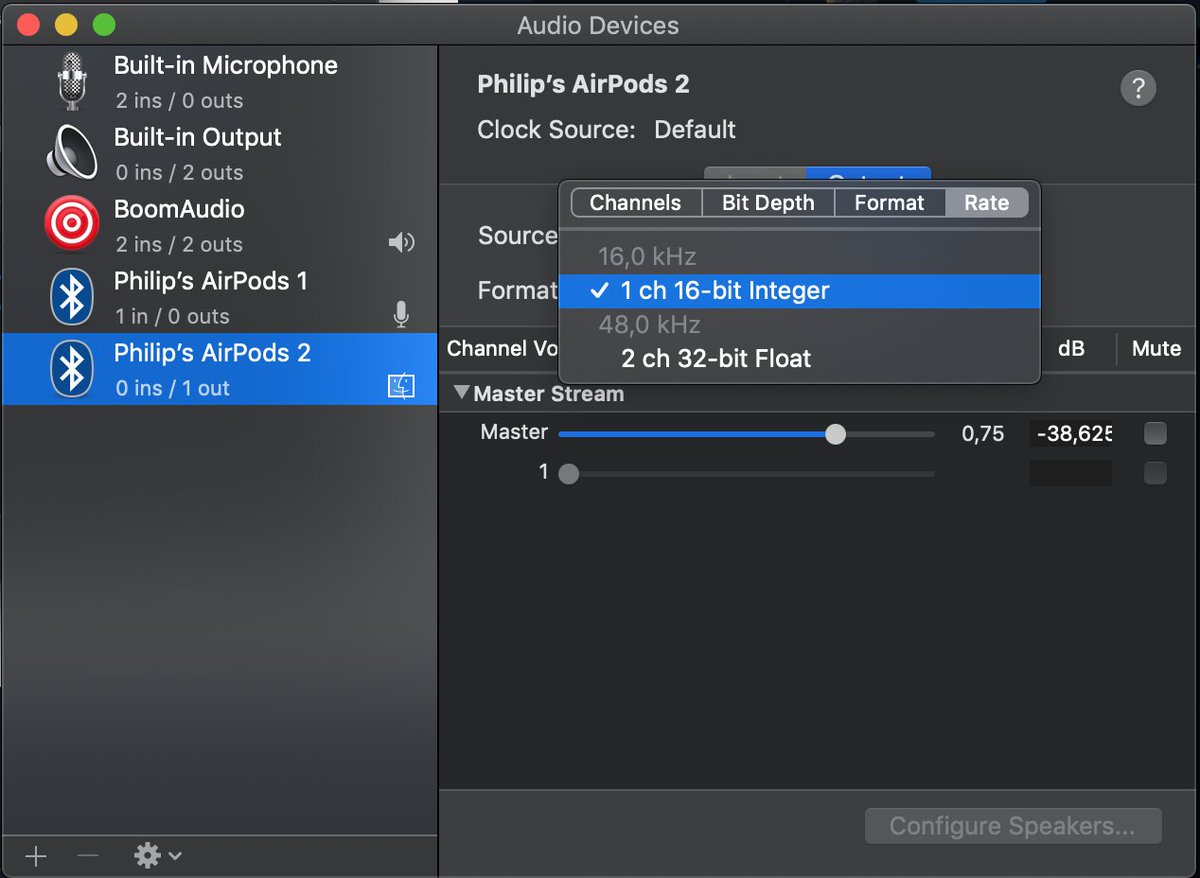This screenshot has height=878, width=1200.
Task: Select Philip's AirPods 1 device name
Action: [211, 281]
